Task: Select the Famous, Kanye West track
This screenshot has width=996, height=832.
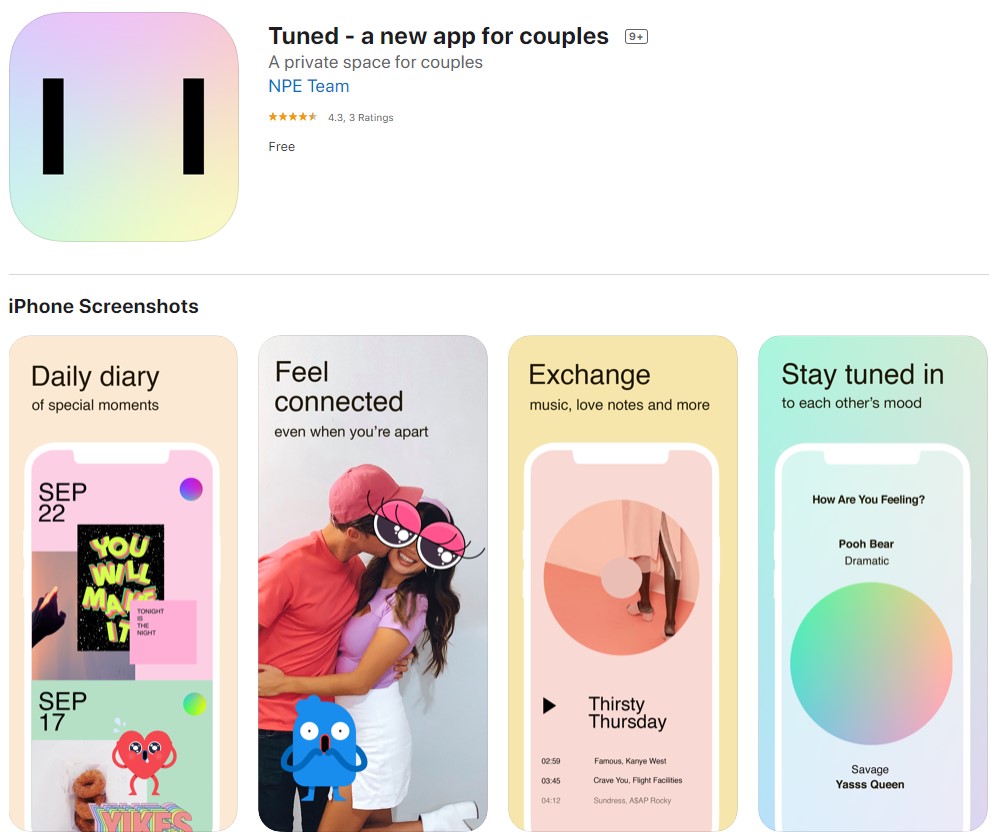Action: 604,761
